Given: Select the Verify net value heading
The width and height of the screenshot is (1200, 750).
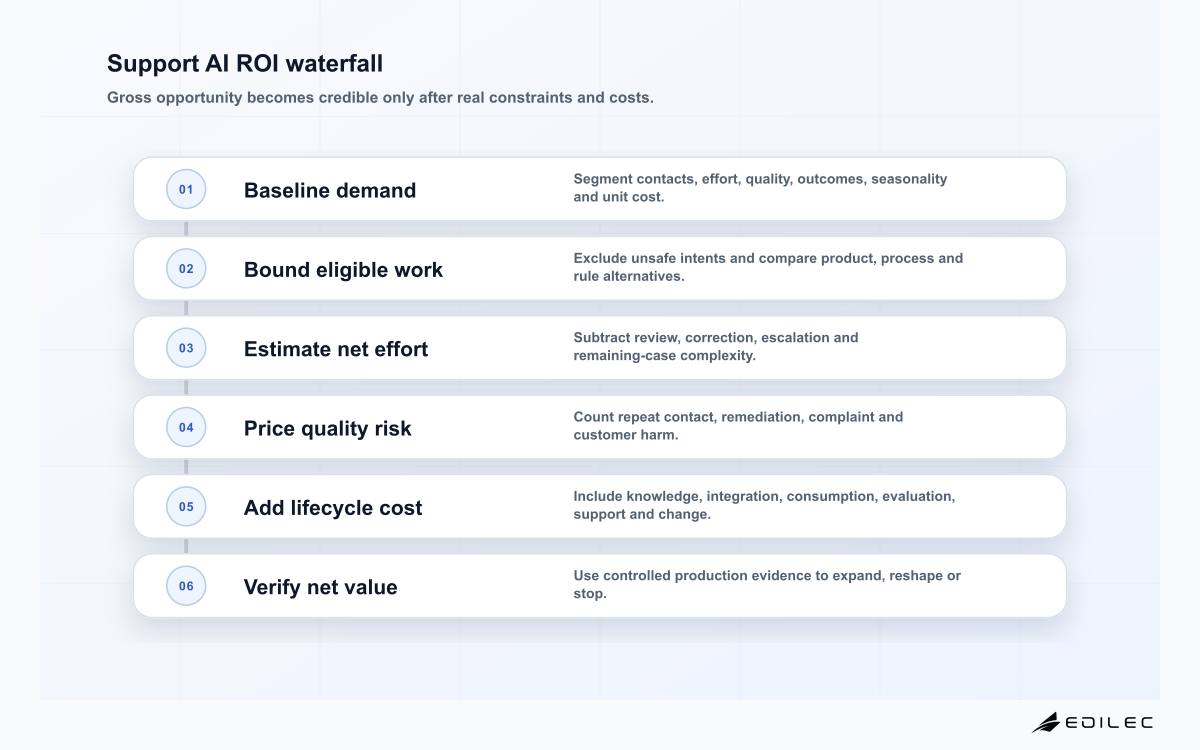Looking at the screenshot, I should pos(321,587).
